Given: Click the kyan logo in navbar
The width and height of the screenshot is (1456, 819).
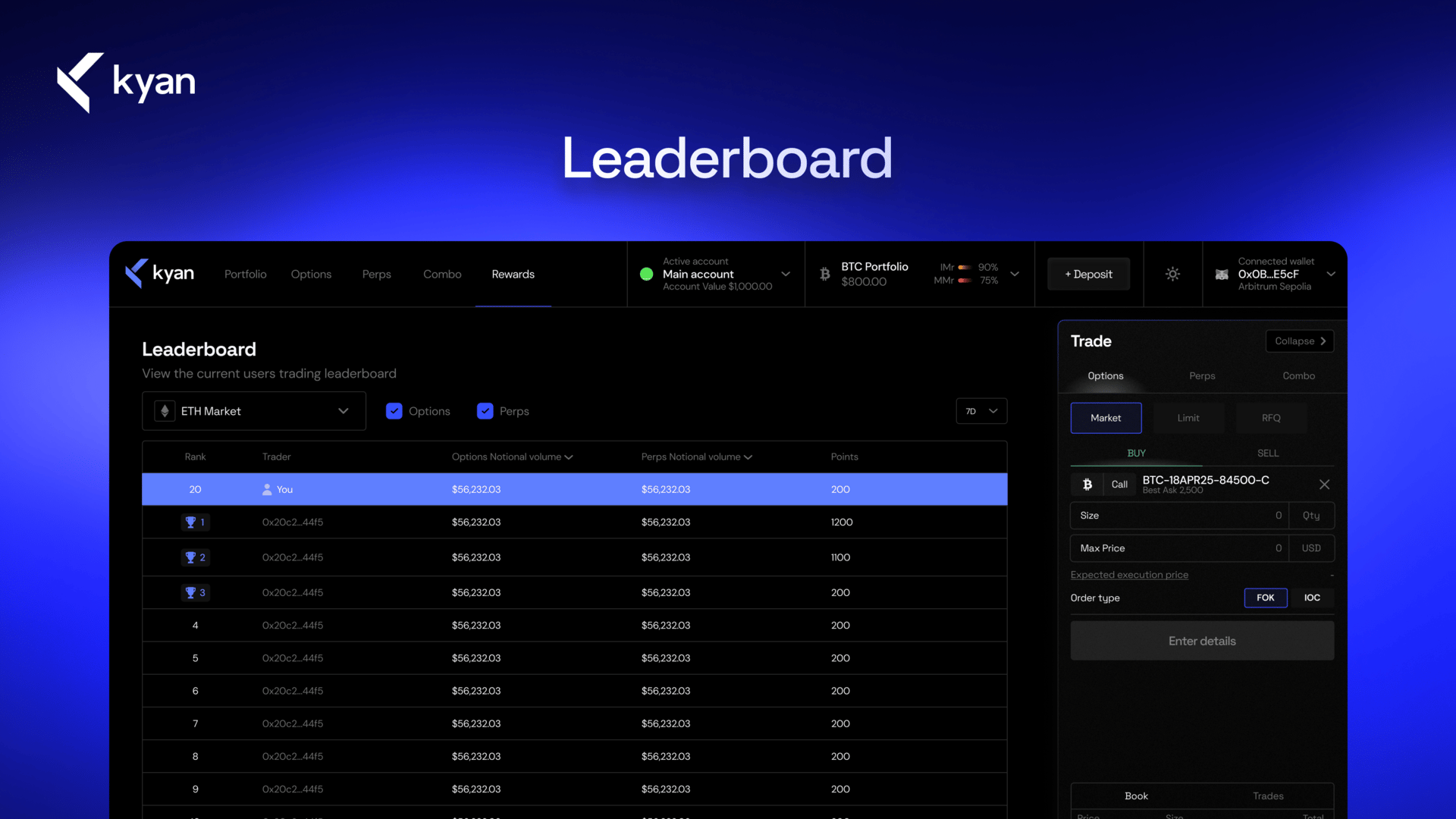Looking at the screenshot, I should point(160,274).
